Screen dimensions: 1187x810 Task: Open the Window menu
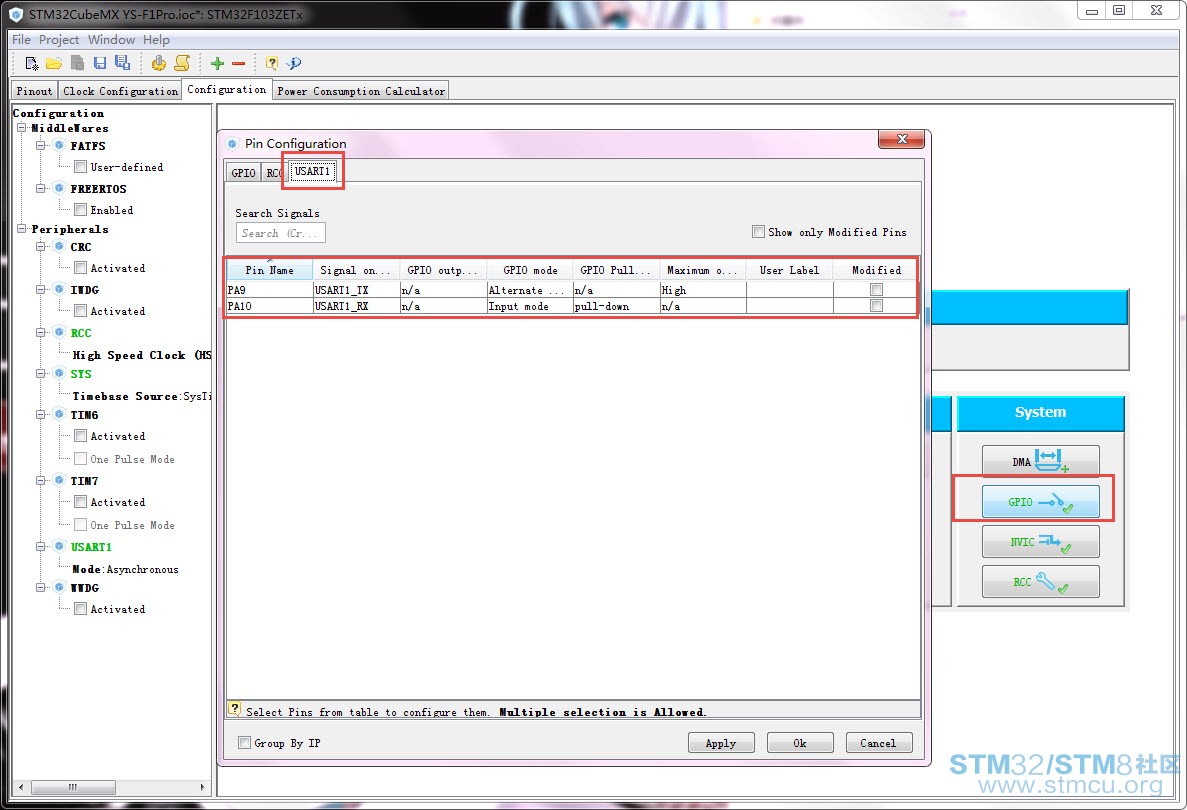point(111,39)
